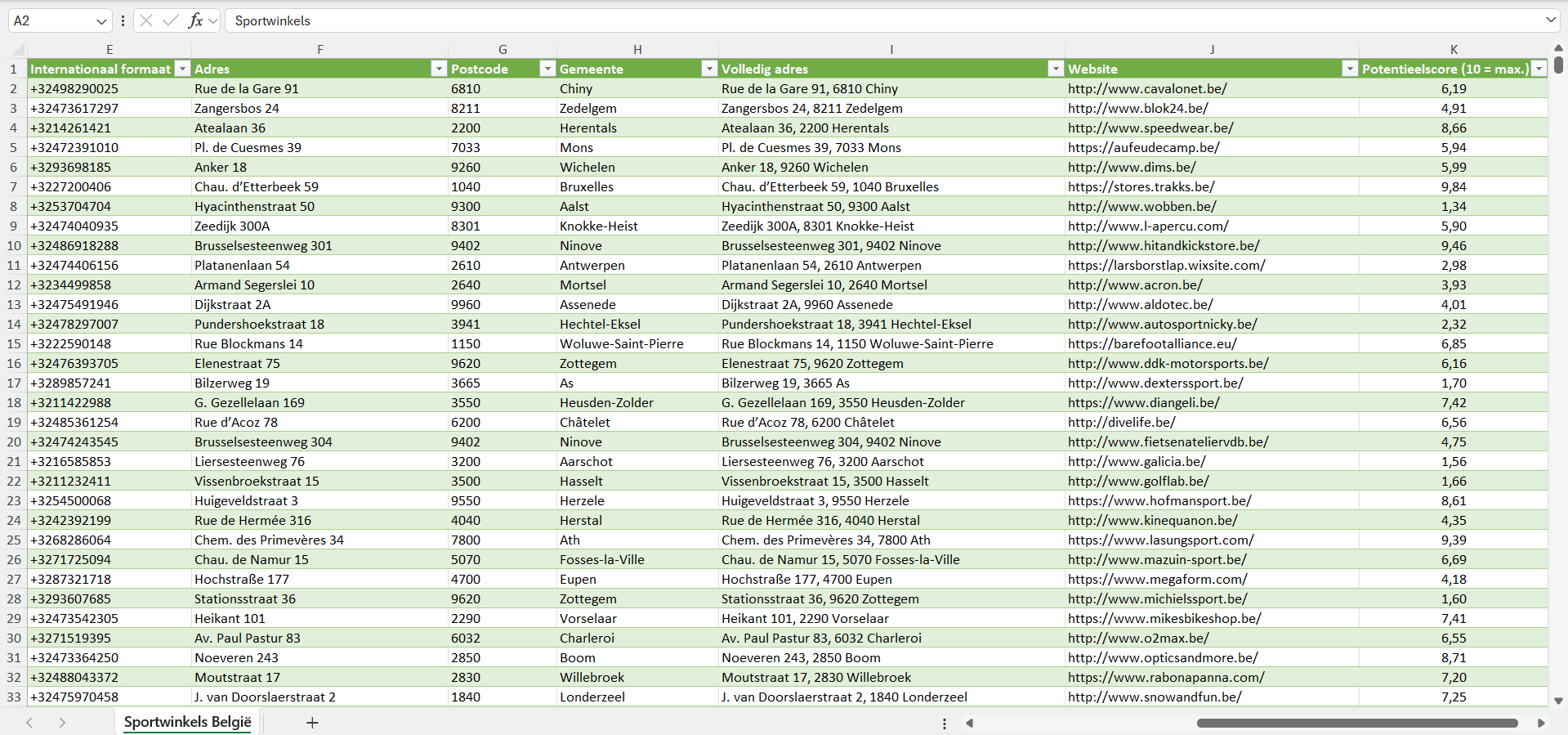Click the Insert Function fx icon
This screenshot has height=735, width=1568.
coord(195,20)
